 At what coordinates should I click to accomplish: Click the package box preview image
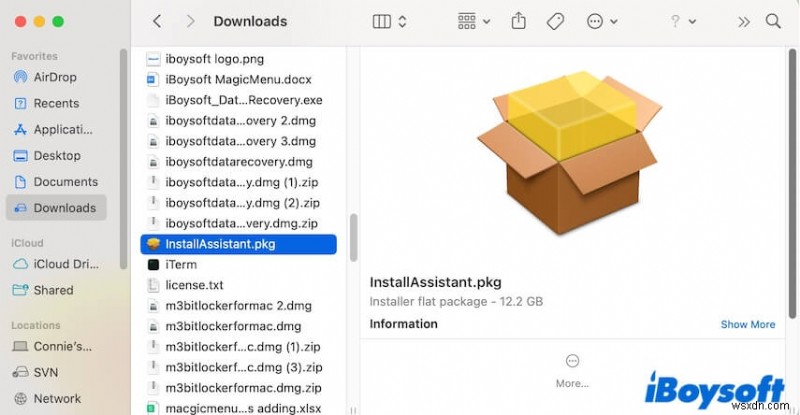(x=570, y=153)
